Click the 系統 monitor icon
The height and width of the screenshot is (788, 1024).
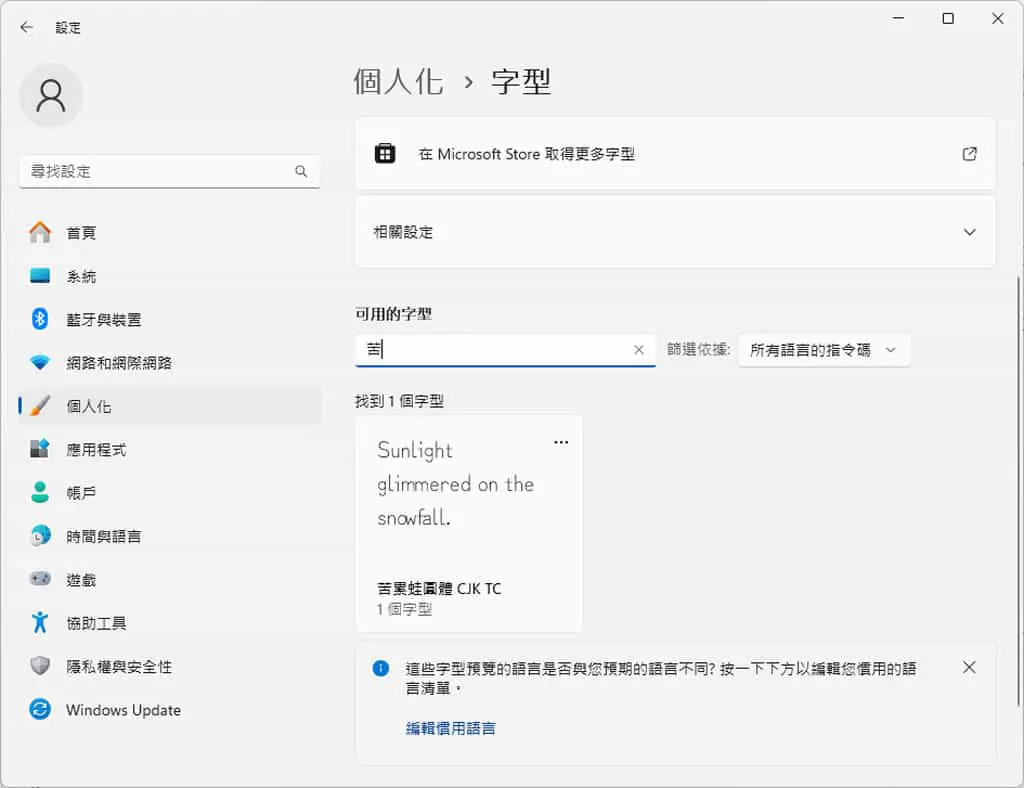click(40, 276)
